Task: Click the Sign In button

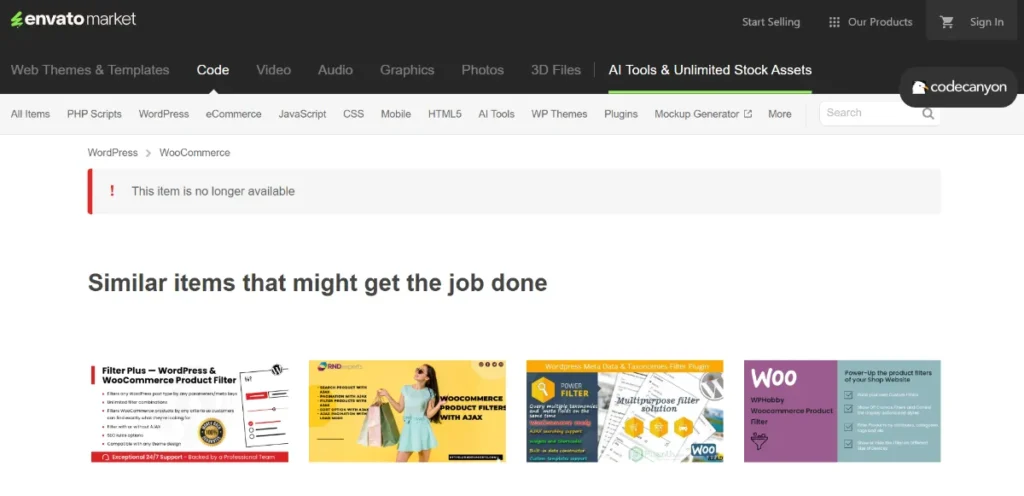Action: click(x=986, y=22)
